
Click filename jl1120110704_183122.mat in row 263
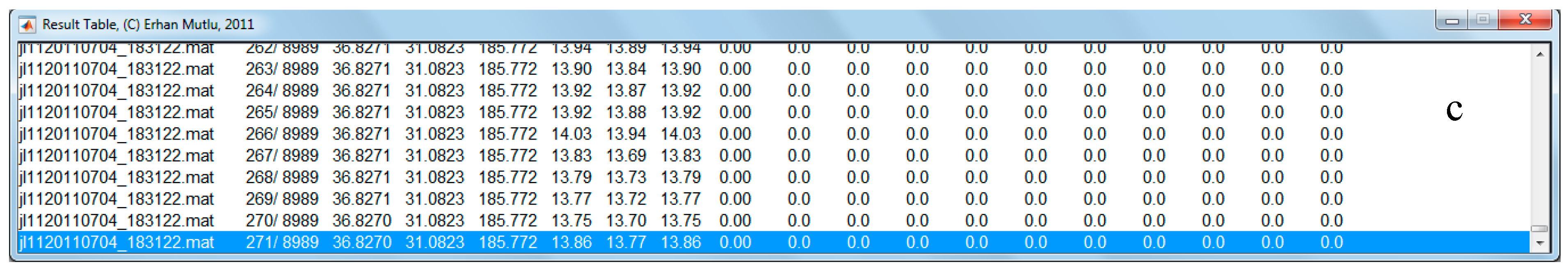coord(116,69)
